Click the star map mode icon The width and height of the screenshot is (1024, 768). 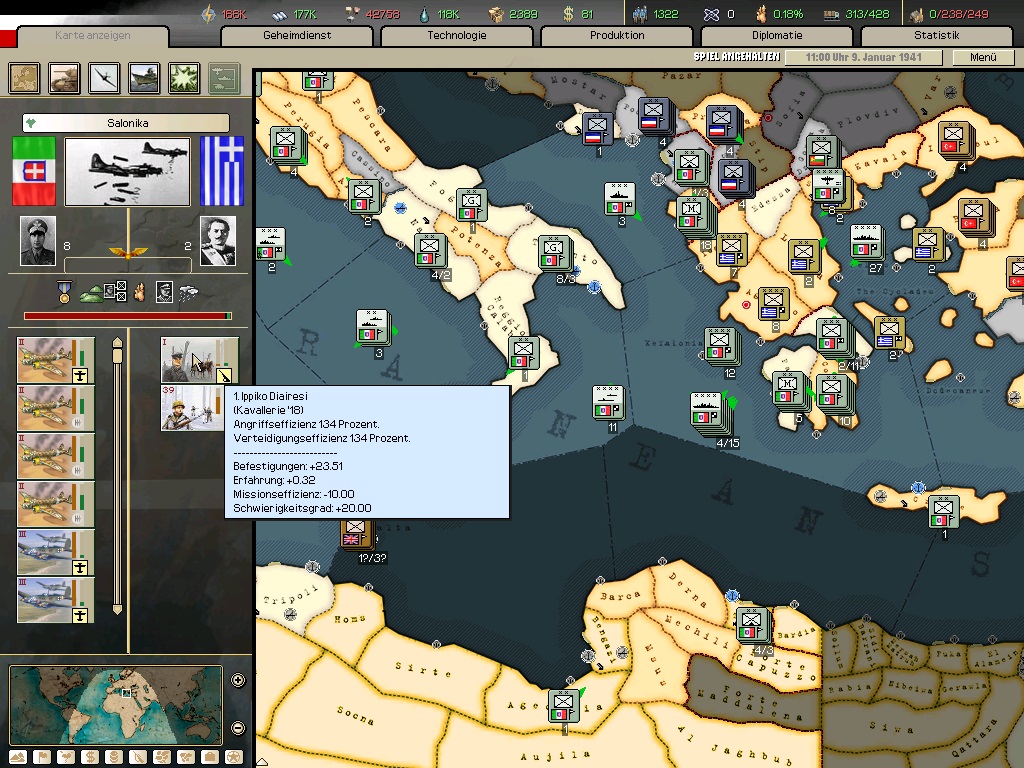click(234, 757)
